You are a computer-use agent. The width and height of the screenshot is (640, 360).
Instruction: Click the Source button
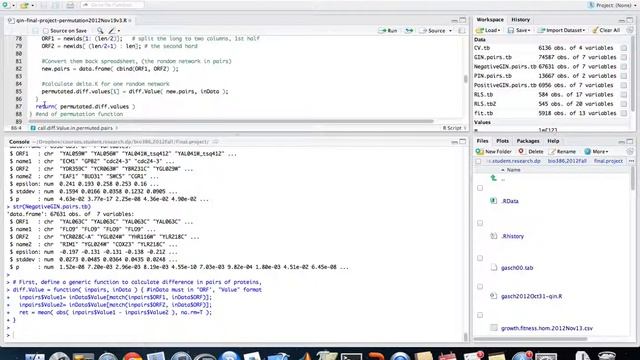tap(433, 31)
